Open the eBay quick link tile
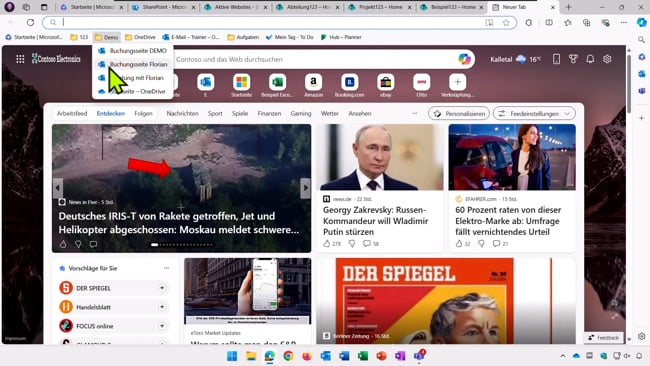This screenshot has width=650, height=366. (386, 86)
